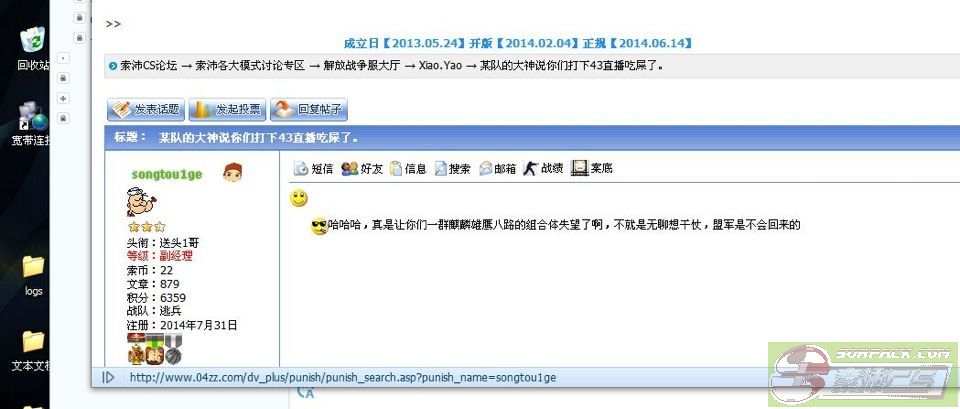Click the 发起投票 start poll button
Screen dimensions: 960x409
[227, 110]
